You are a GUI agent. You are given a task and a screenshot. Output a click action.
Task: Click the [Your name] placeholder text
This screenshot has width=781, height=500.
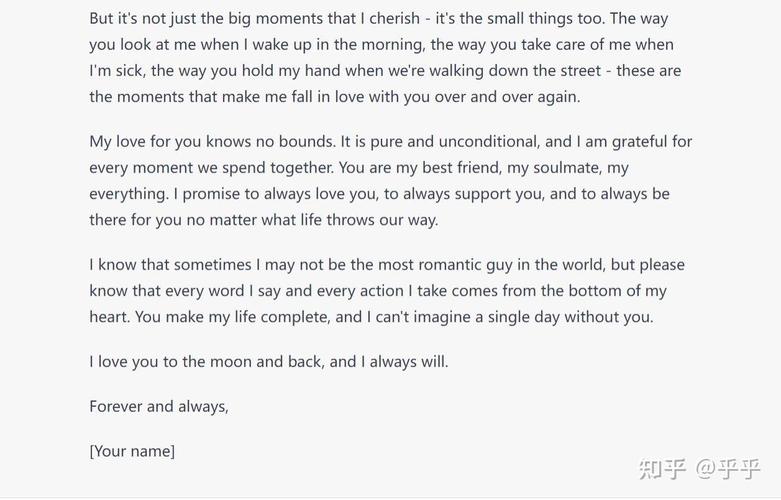132,450
